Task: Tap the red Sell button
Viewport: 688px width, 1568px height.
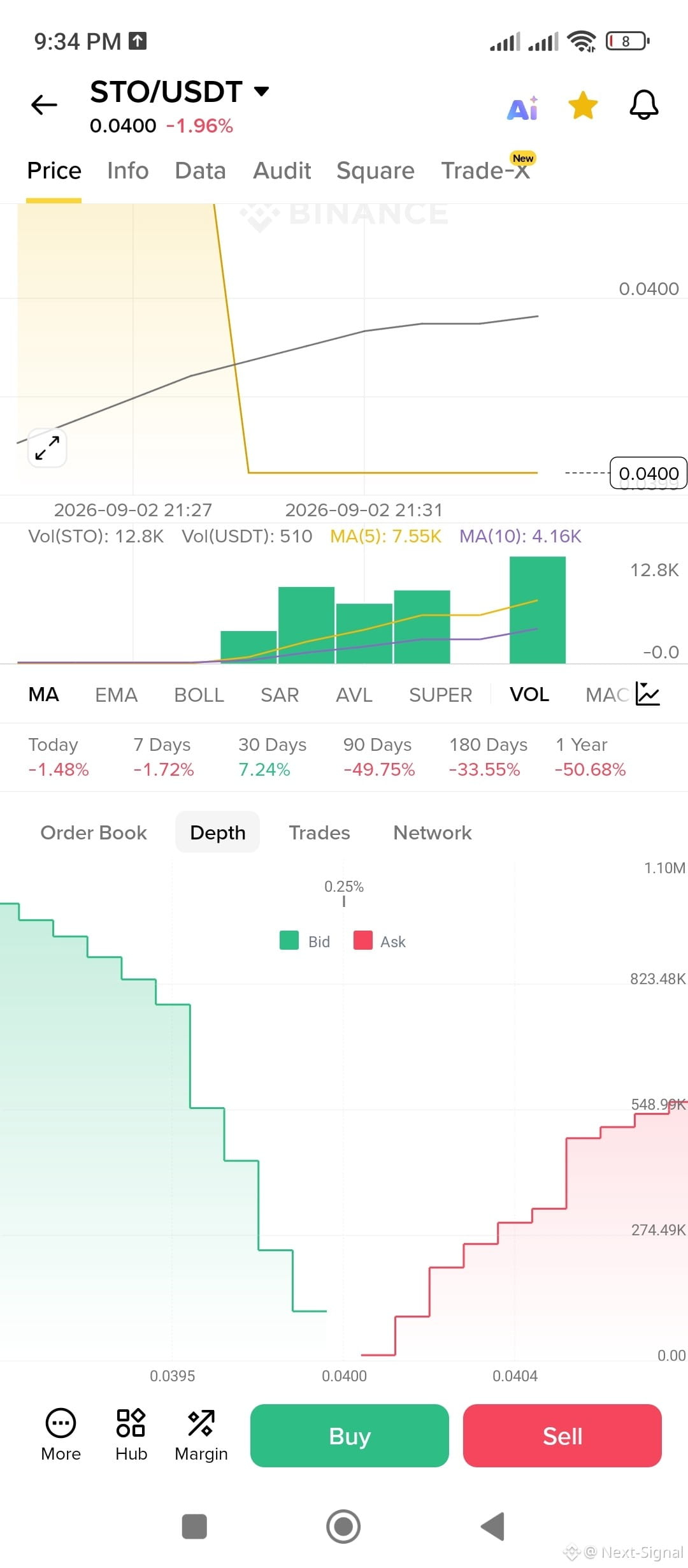Action: 563,1435
